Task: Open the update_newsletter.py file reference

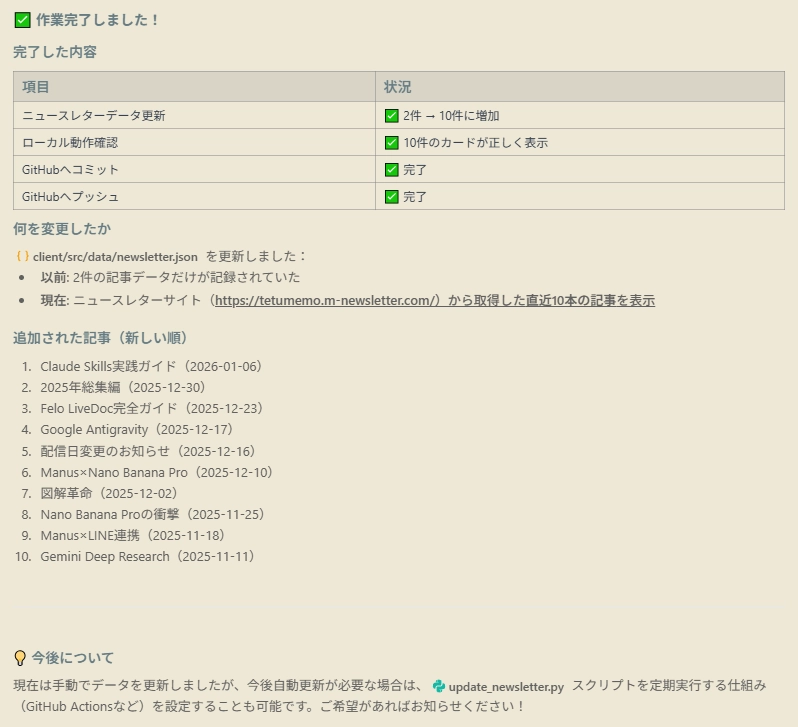Action: [506, 687]
